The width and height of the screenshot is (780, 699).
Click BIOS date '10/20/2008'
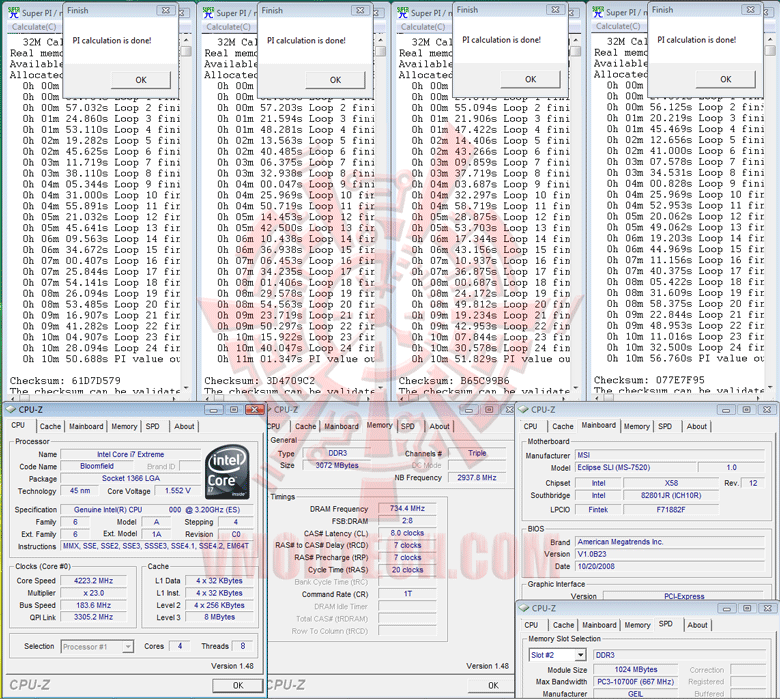tap(670, 566)
